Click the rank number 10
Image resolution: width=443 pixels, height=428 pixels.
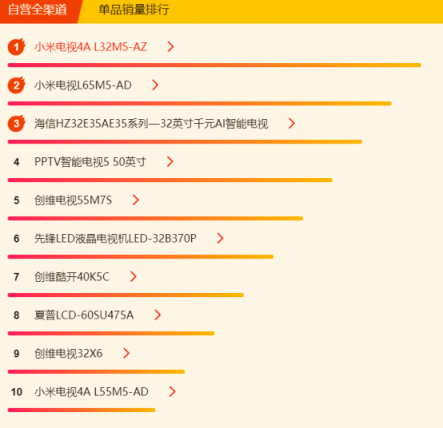[x=16, y=392]
